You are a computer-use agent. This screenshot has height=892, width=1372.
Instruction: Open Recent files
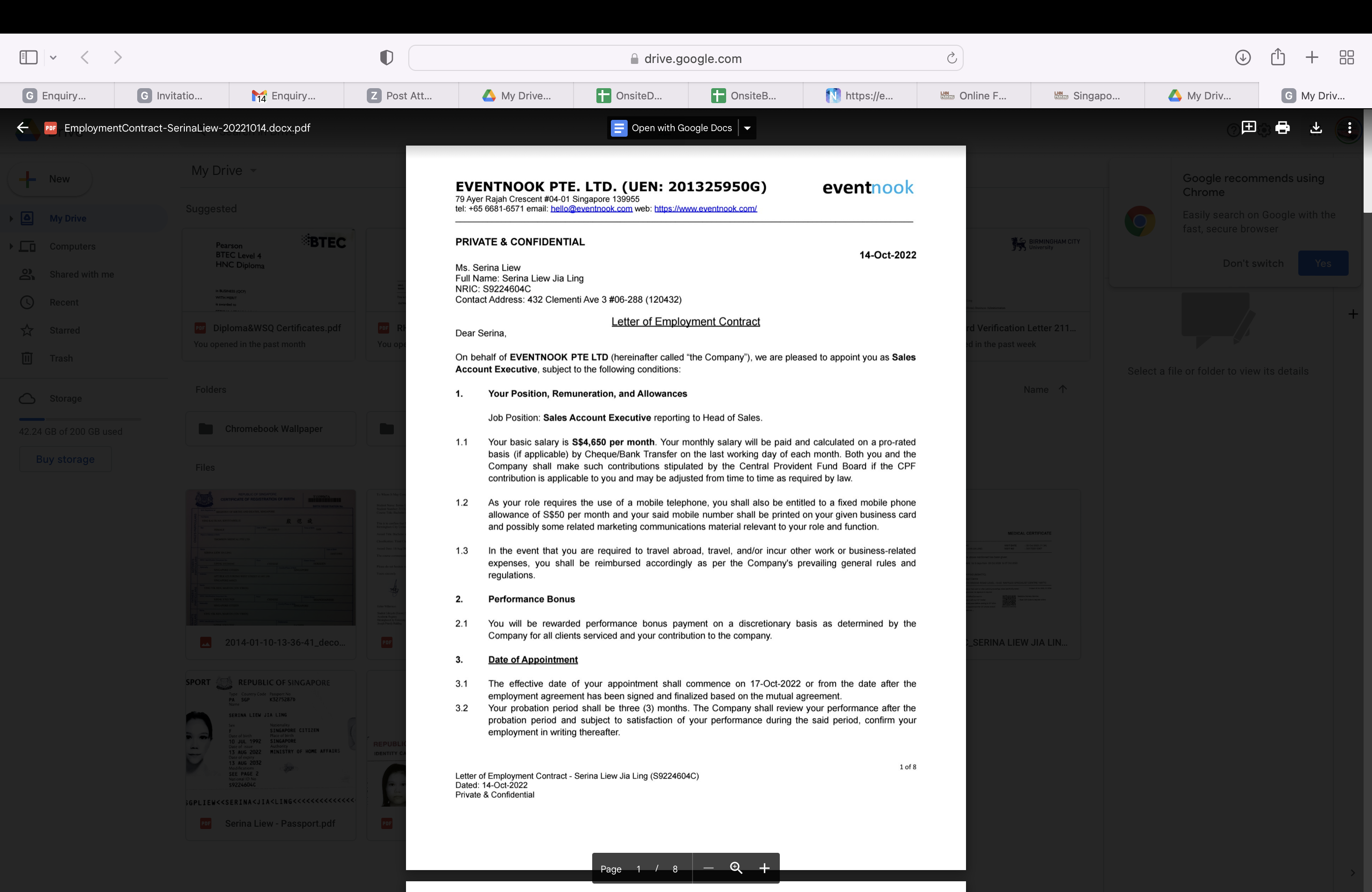click(x=63, y=302)
